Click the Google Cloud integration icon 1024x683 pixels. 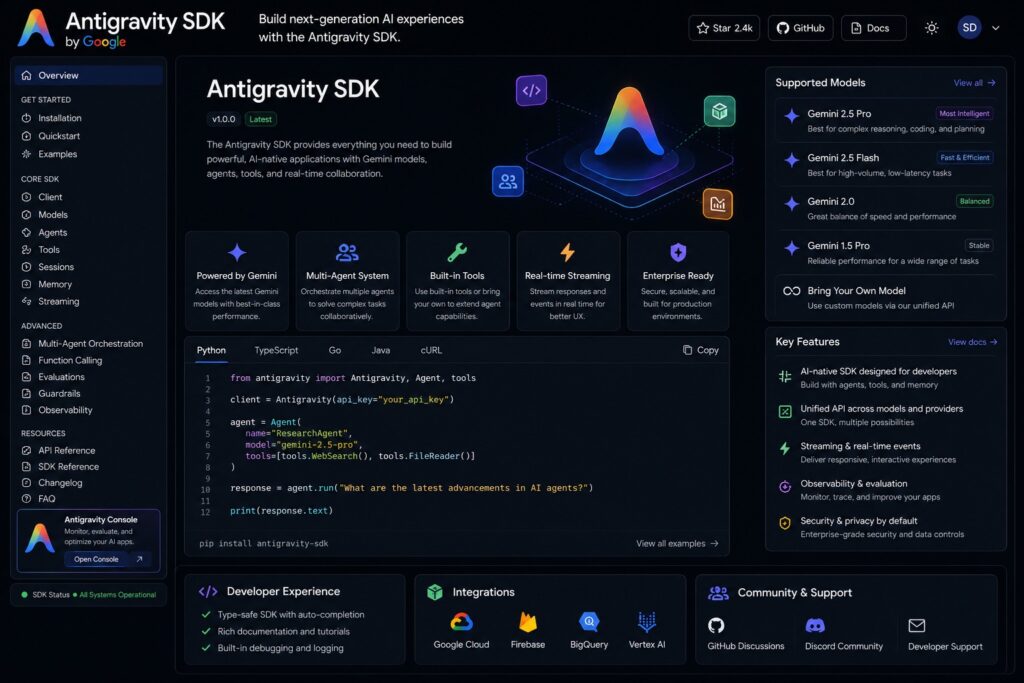click(461, 622)
